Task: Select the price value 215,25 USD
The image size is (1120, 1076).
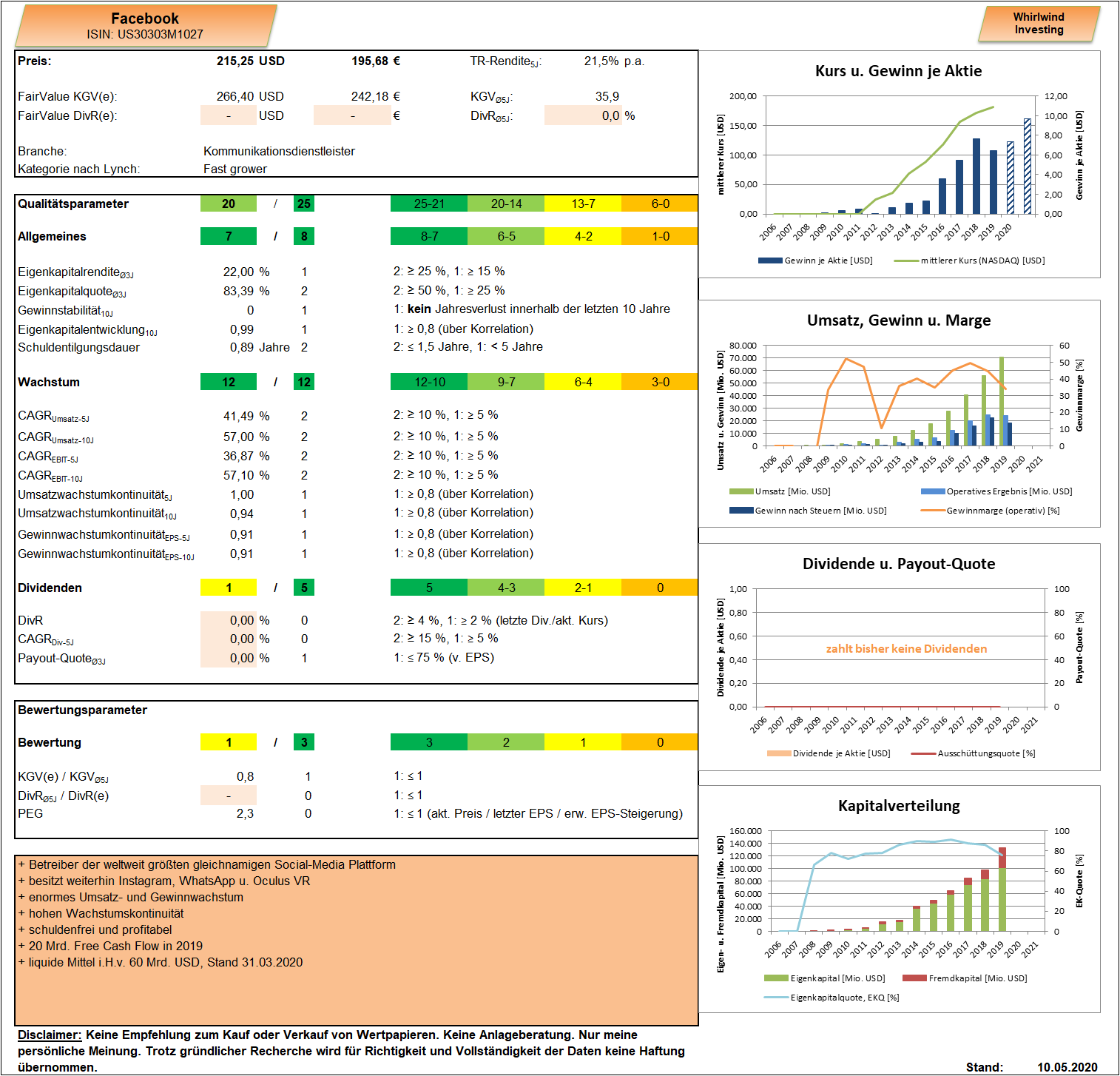Action: pyautogui.click(x=250, y=61)
